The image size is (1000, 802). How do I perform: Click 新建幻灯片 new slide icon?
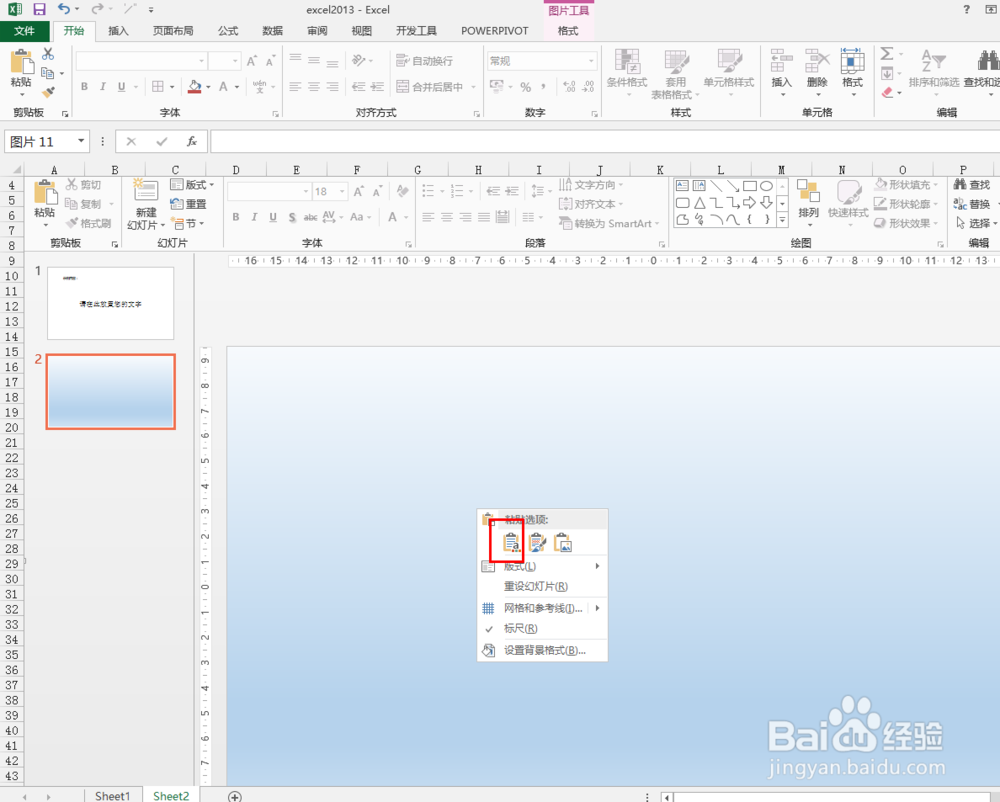145,191
